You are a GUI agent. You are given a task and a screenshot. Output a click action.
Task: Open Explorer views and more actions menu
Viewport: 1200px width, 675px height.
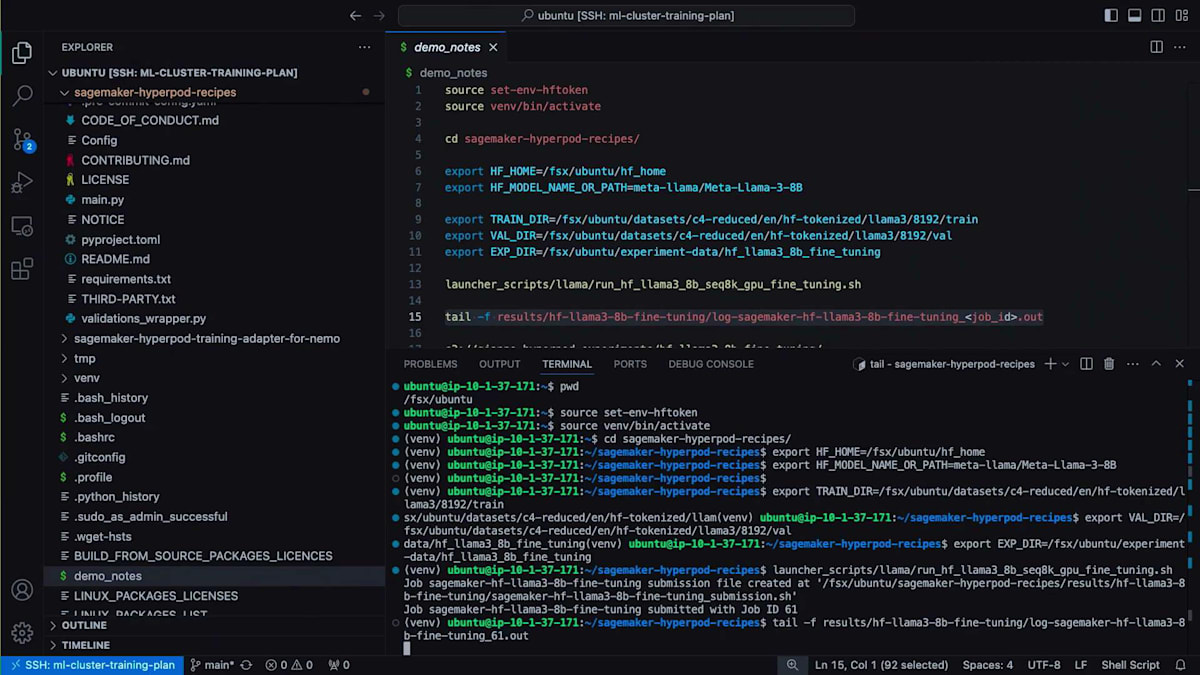(x=364, y=47)
